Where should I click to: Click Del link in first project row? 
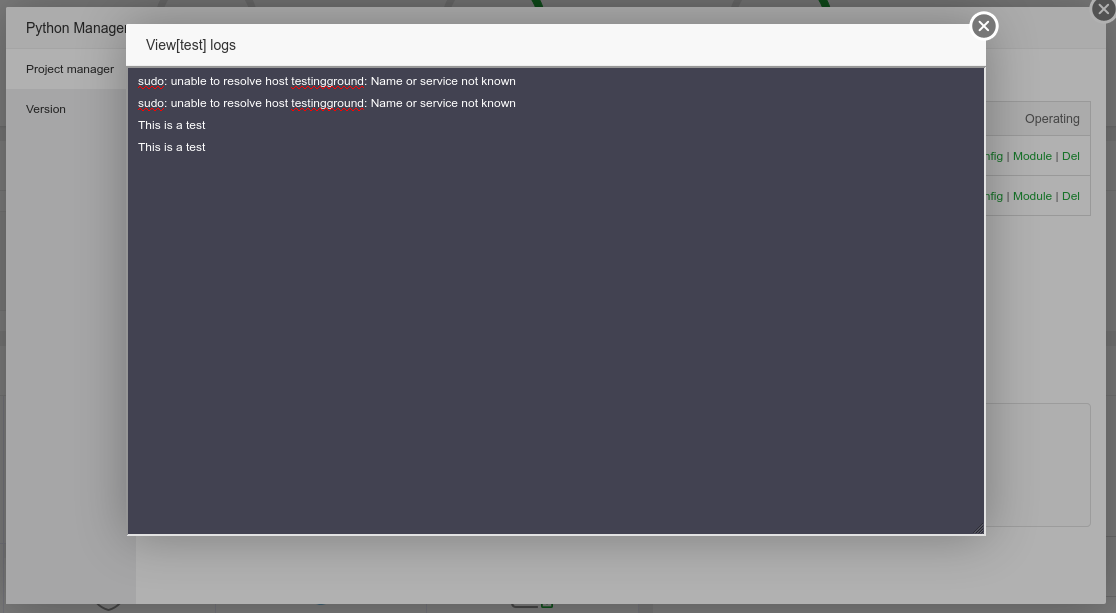pos(1070,156)
